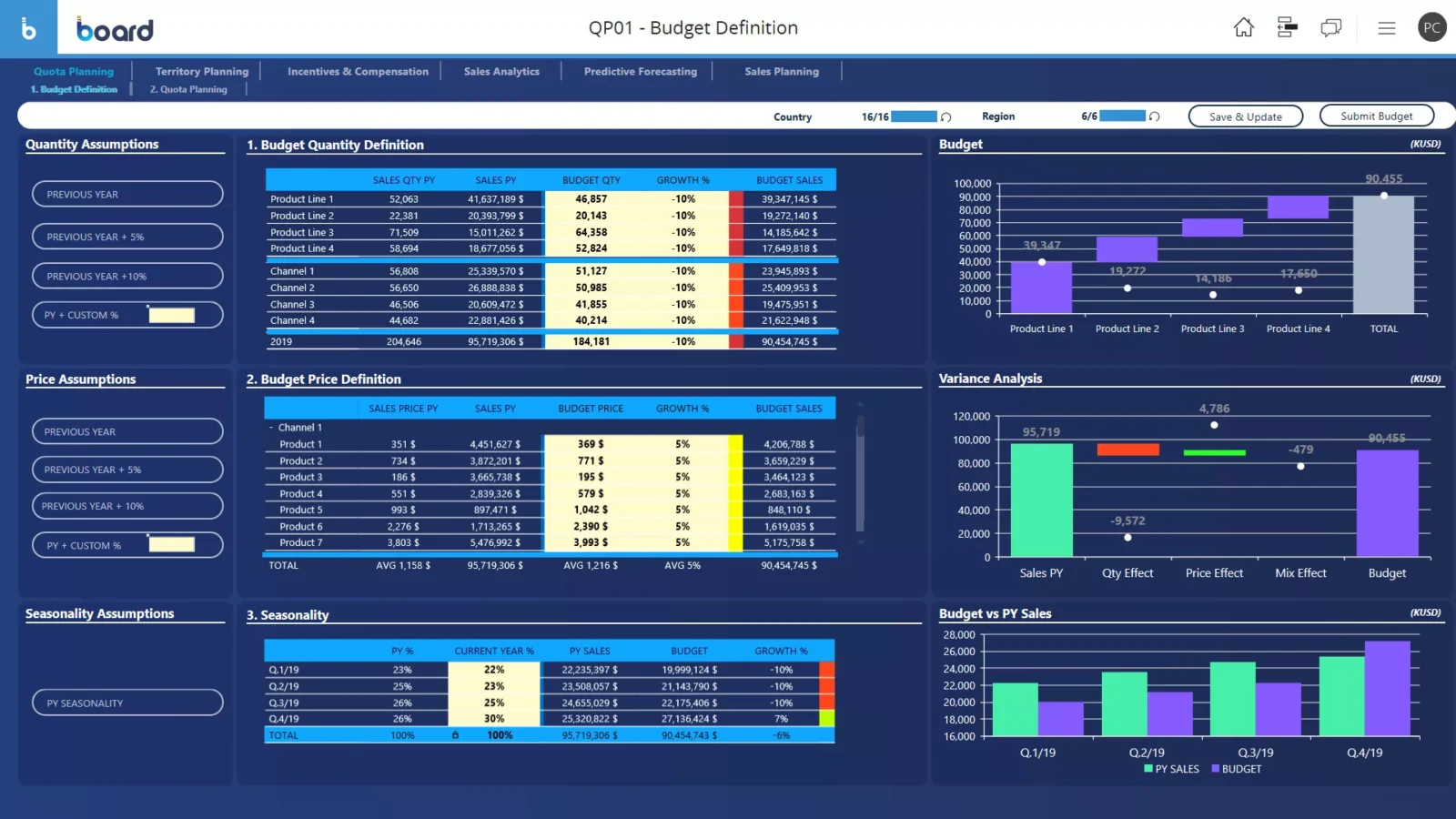Open the Country selector

(793, 117)
